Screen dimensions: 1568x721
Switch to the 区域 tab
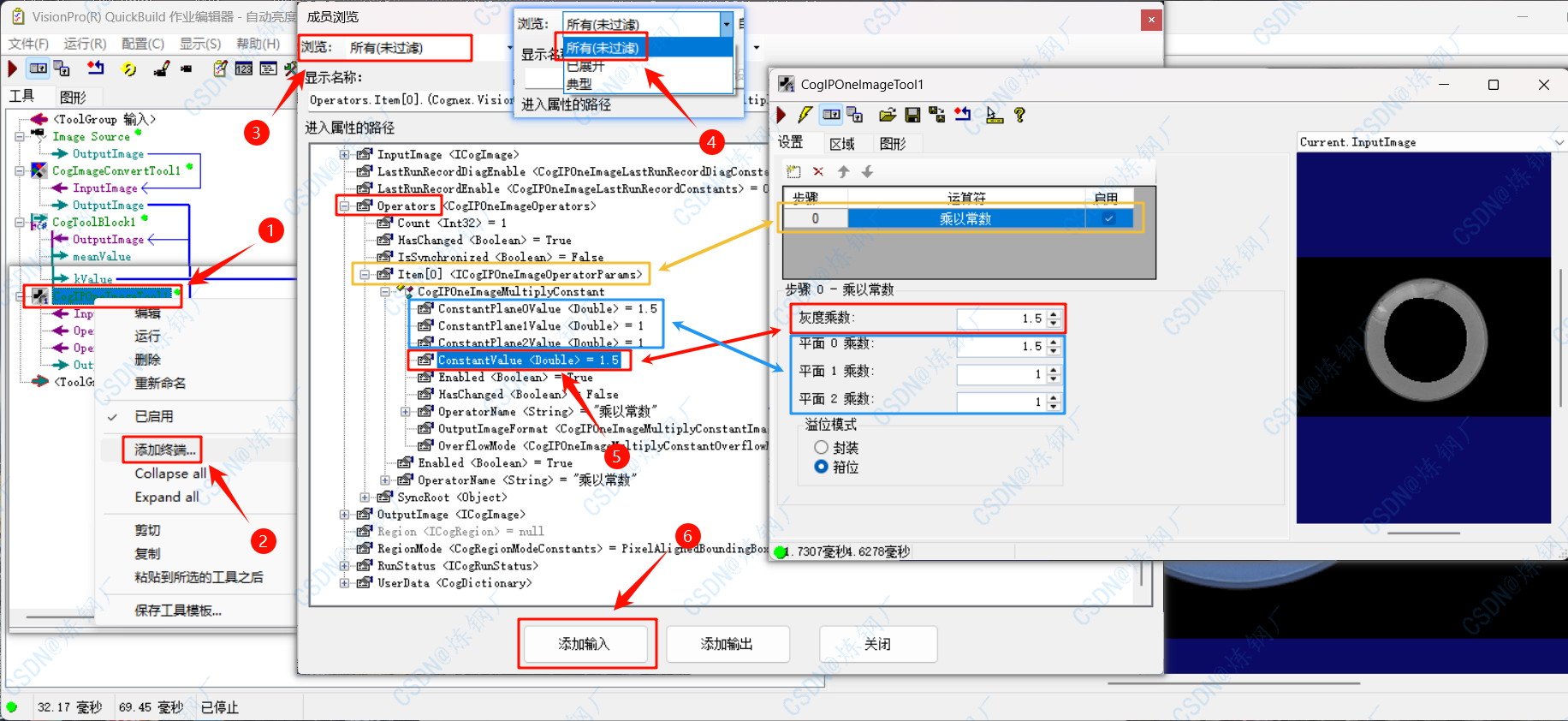[x=842, y=144]
